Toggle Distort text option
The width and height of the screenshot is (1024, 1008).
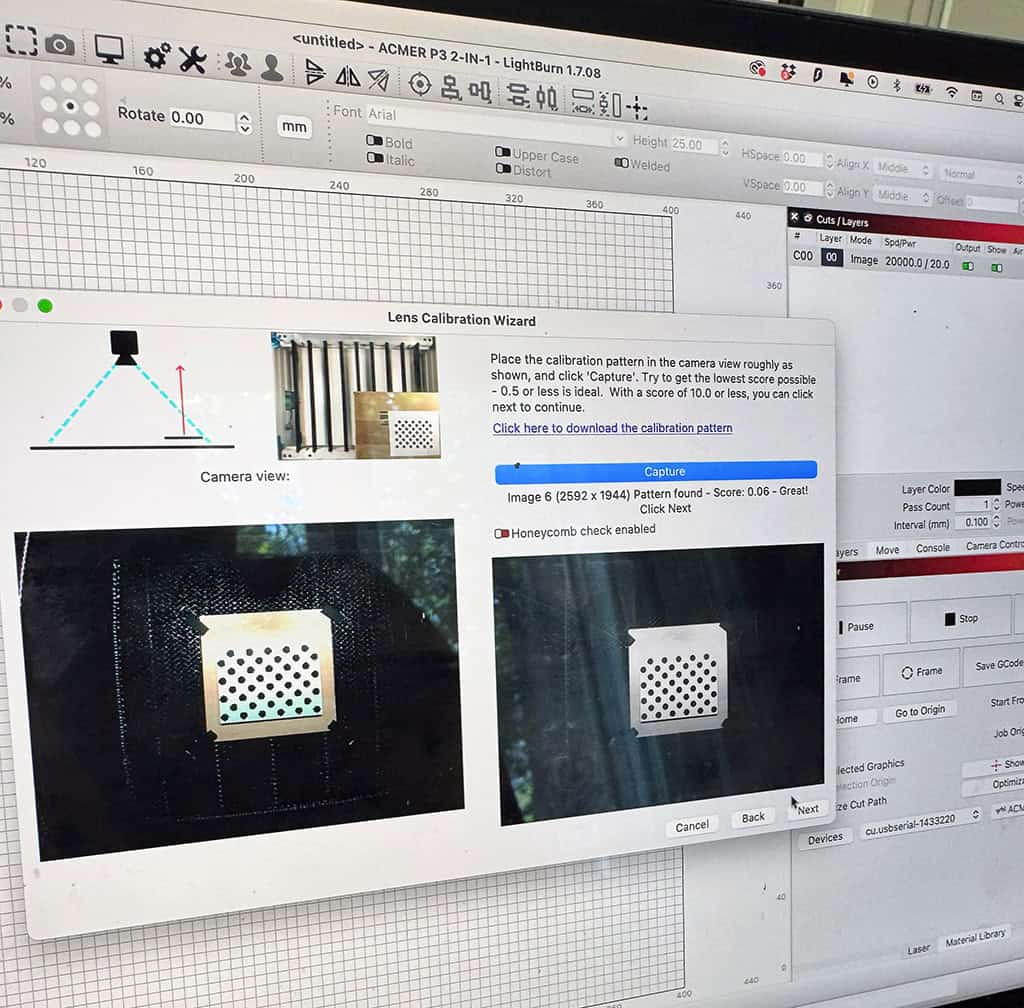pos(503,168)
